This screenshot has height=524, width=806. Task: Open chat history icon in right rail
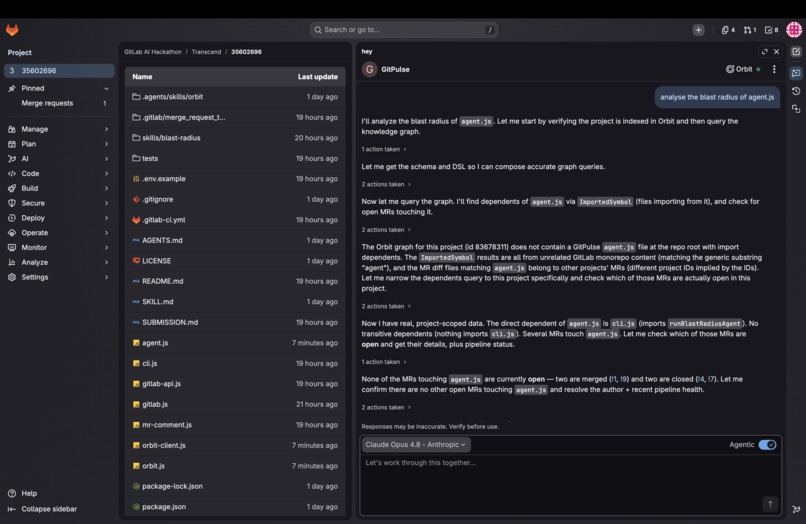tap(796, 91)
